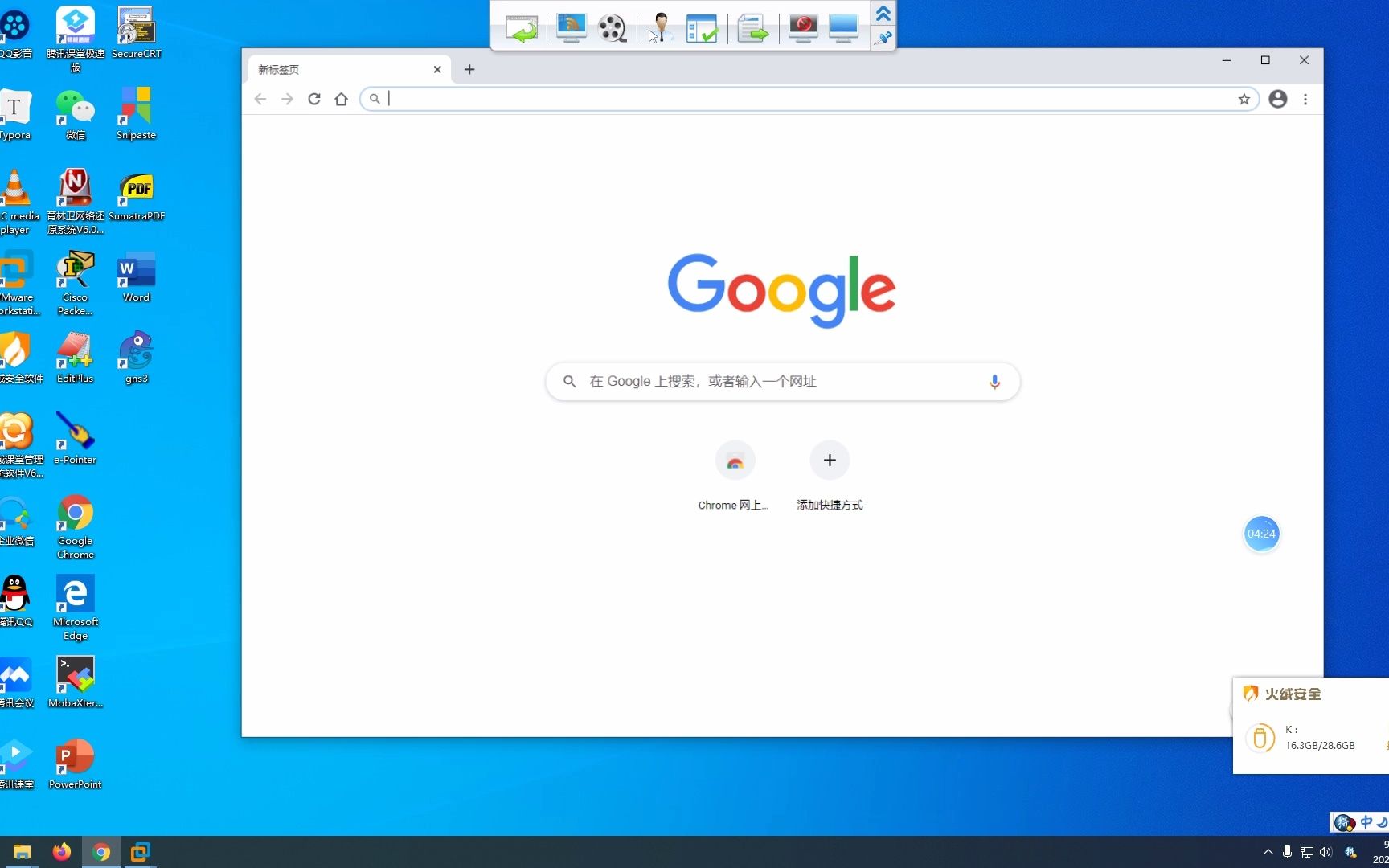Open the Chrome home page button
Viewport: 1389px width, 868px height.
(342, 99)
